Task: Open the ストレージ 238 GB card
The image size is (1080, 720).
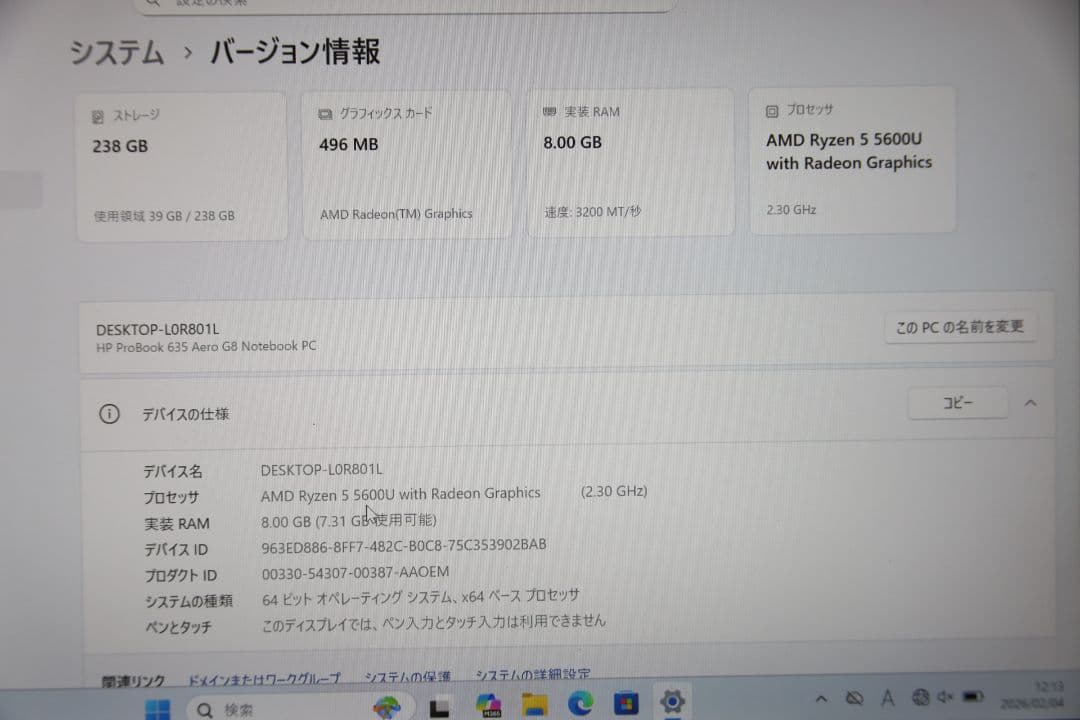Action: pyautogui.click(x=182, y=166)
